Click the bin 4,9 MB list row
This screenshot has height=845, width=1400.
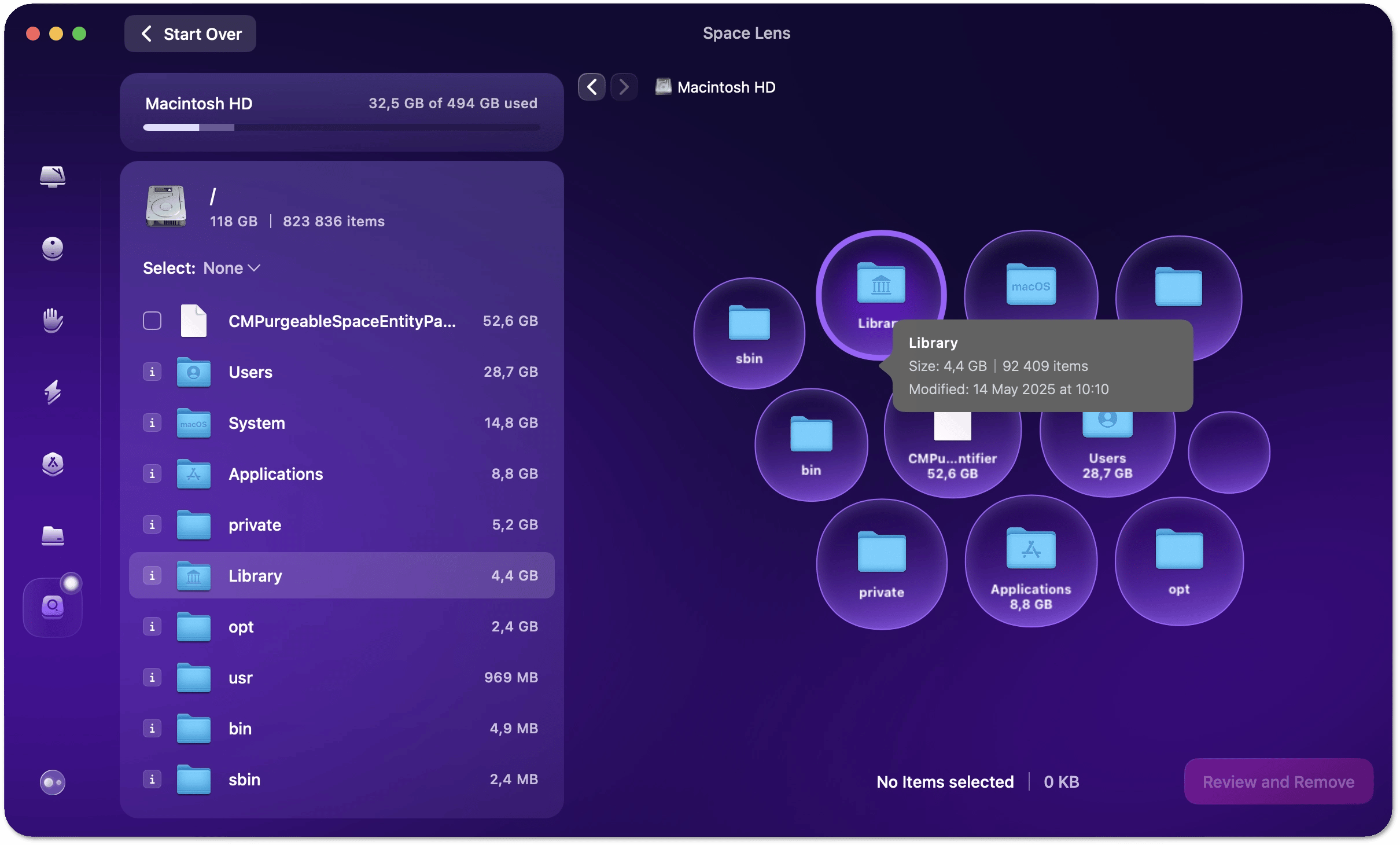click(x=341, y=729)
